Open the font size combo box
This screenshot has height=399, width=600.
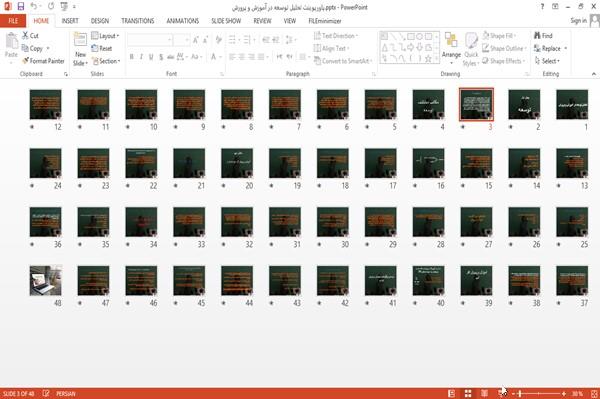[182, 40]
